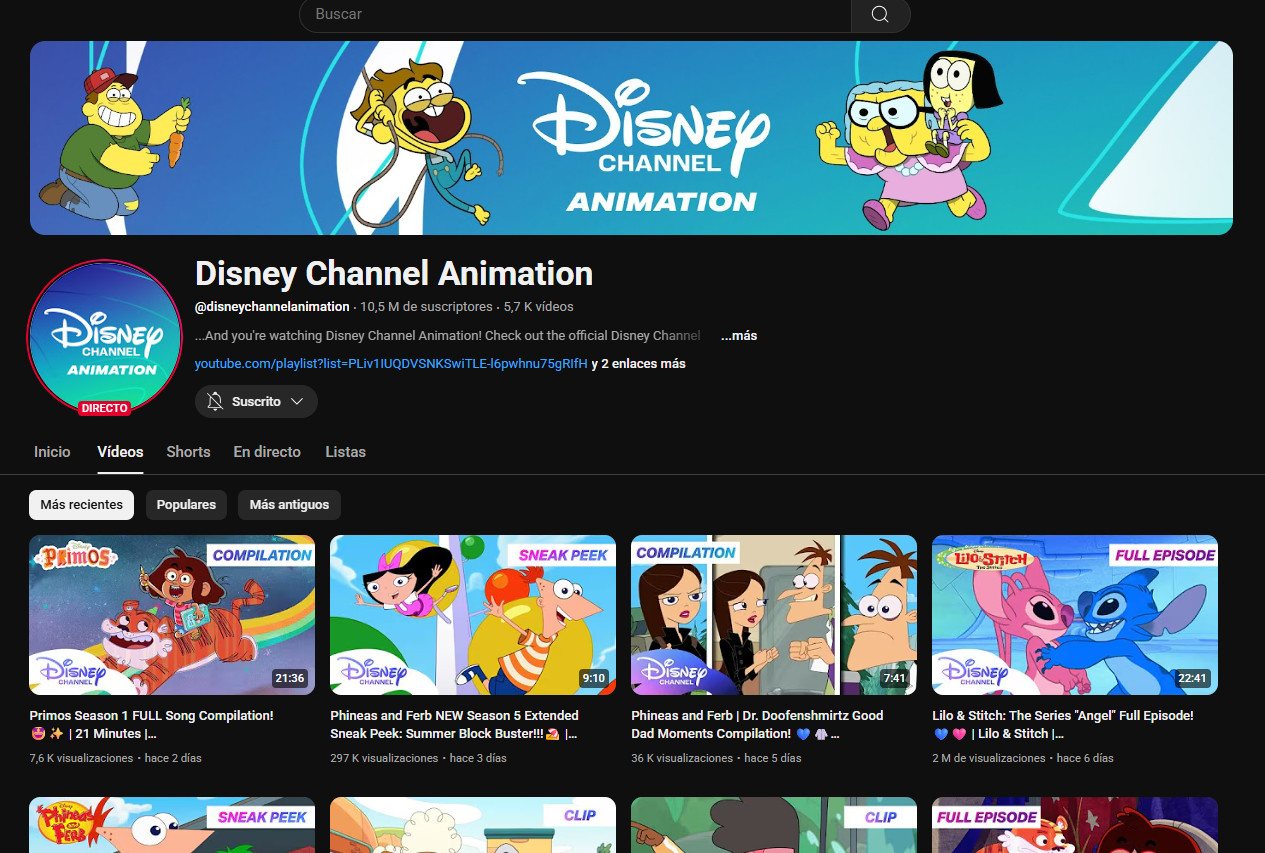Image resolution: width=1265 pixels, height=853 pixels.
Task: Click Disney Channel logo on Lilo & Stitch thumbnail
Action: coord(974,671)
